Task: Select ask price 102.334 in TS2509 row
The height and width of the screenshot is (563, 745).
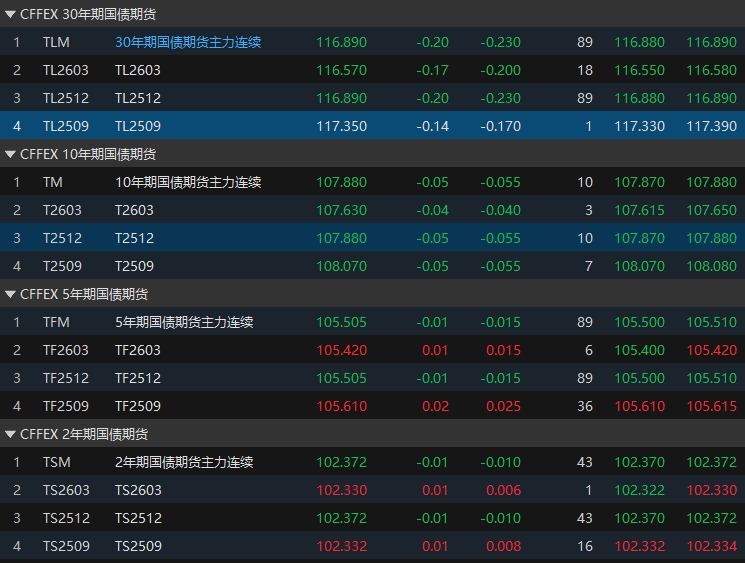Action: click(x=711, y=546)
